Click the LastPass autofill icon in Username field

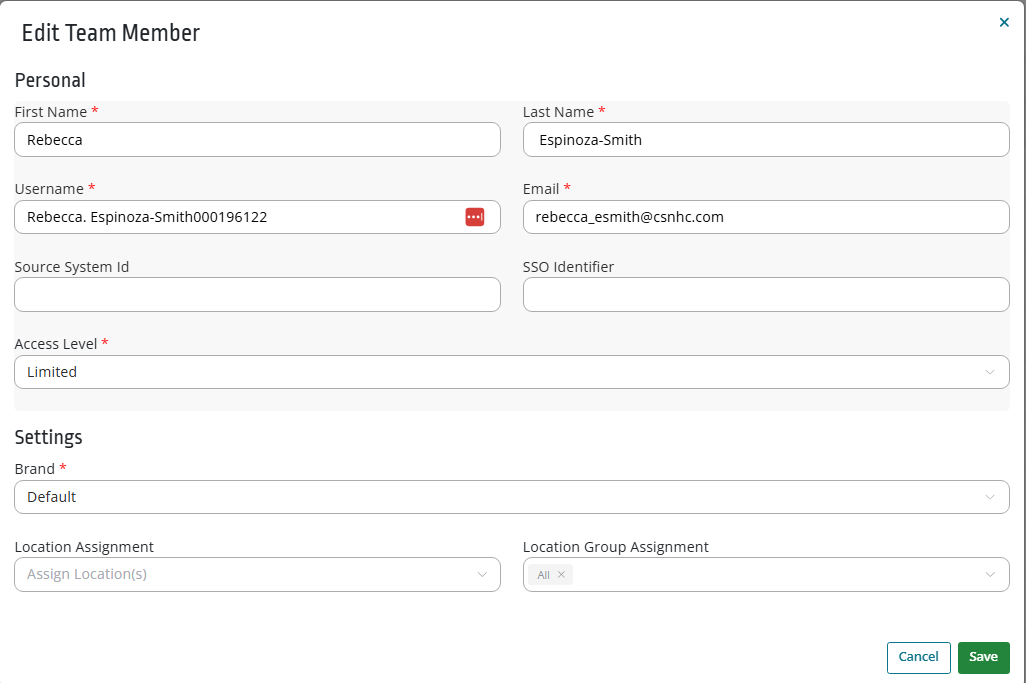coord(474,217)
